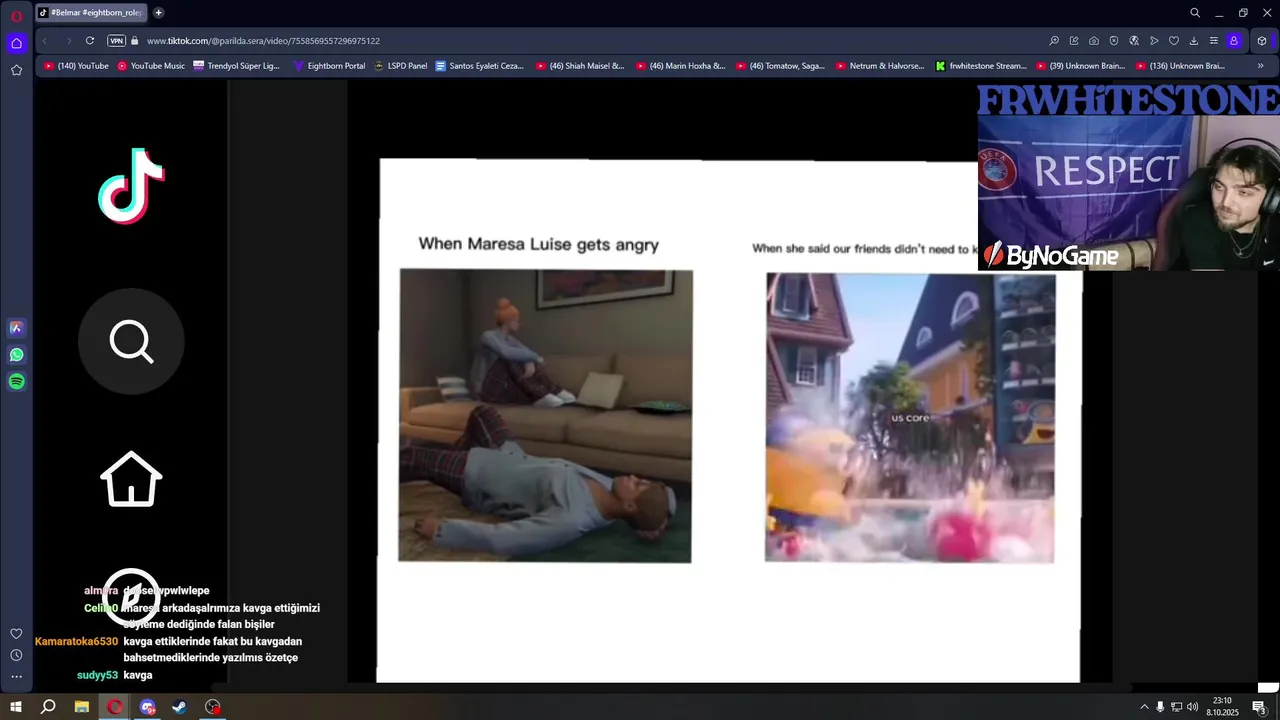Open Windows taskbar search

(x=48, y=707)
